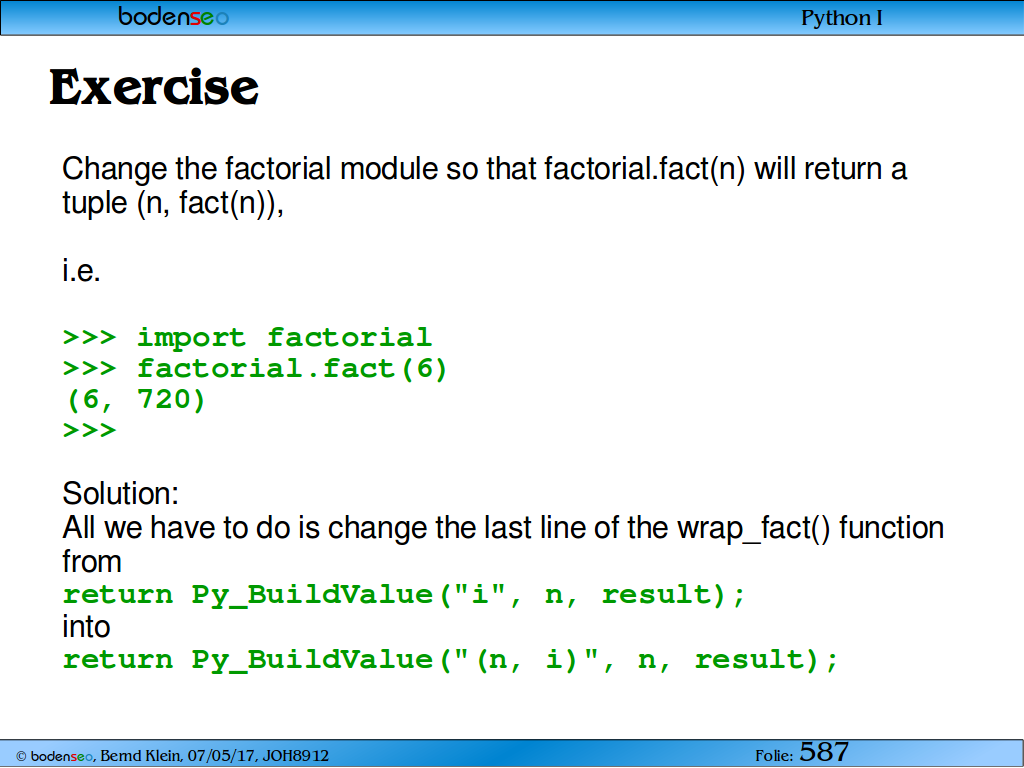Viewport: 1024px width, 768px height.
Task: Click 'tuple (n, fact(n)),' text line
Action: point(173,203)
